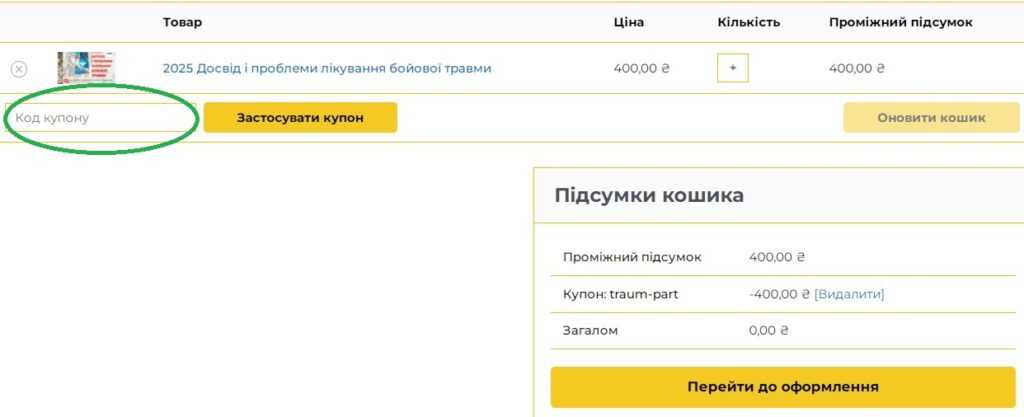Click the Товар column header
Screen dimensions: 1024x417
click(x=182, y=22)
